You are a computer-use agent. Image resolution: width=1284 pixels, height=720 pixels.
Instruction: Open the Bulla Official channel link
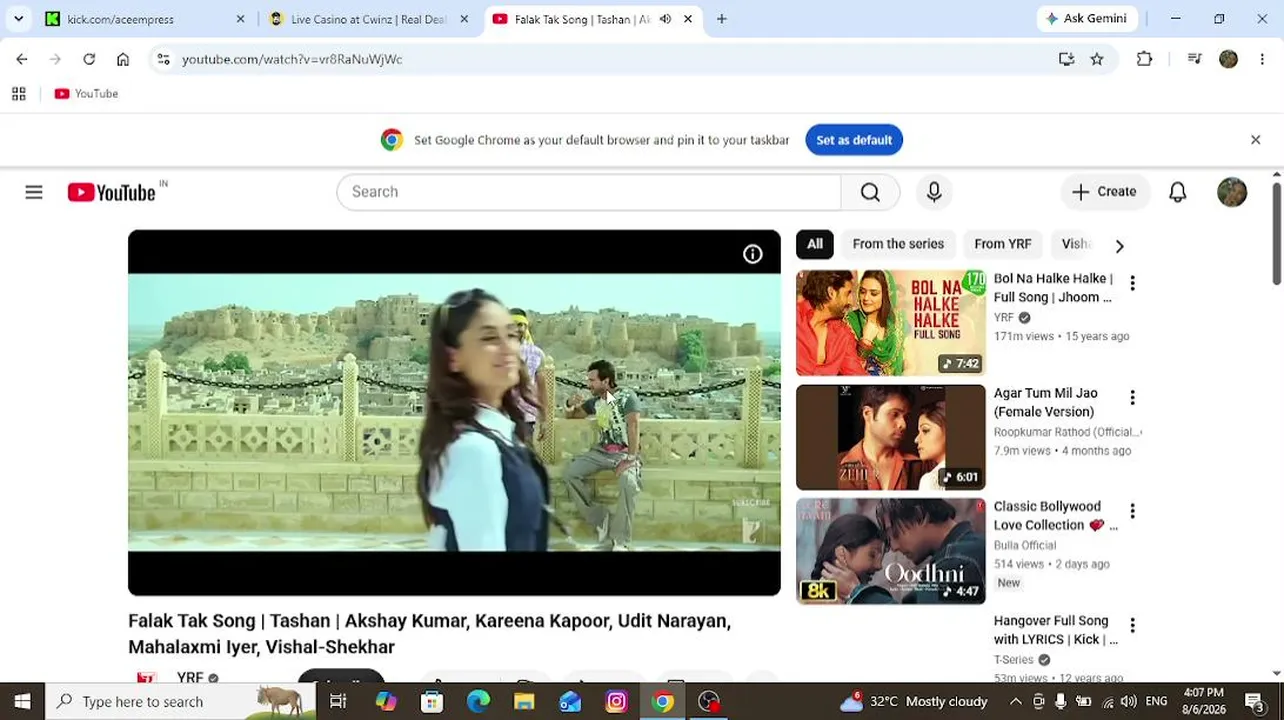[x=1025, y=546]
